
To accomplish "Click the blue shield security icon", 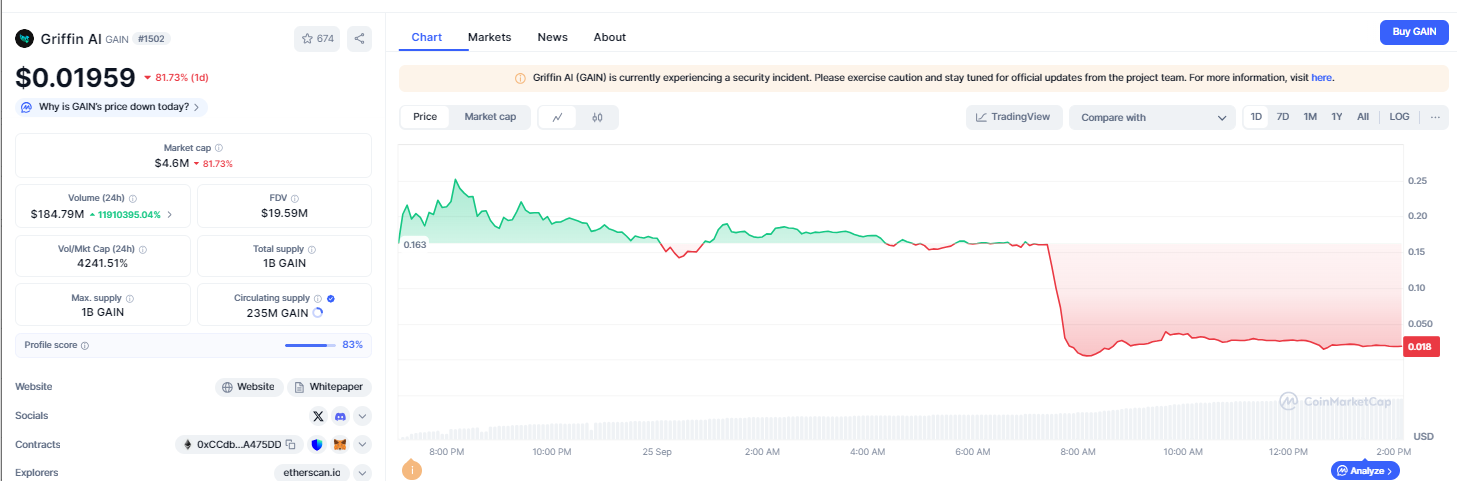I will click(x=317, y=445).
